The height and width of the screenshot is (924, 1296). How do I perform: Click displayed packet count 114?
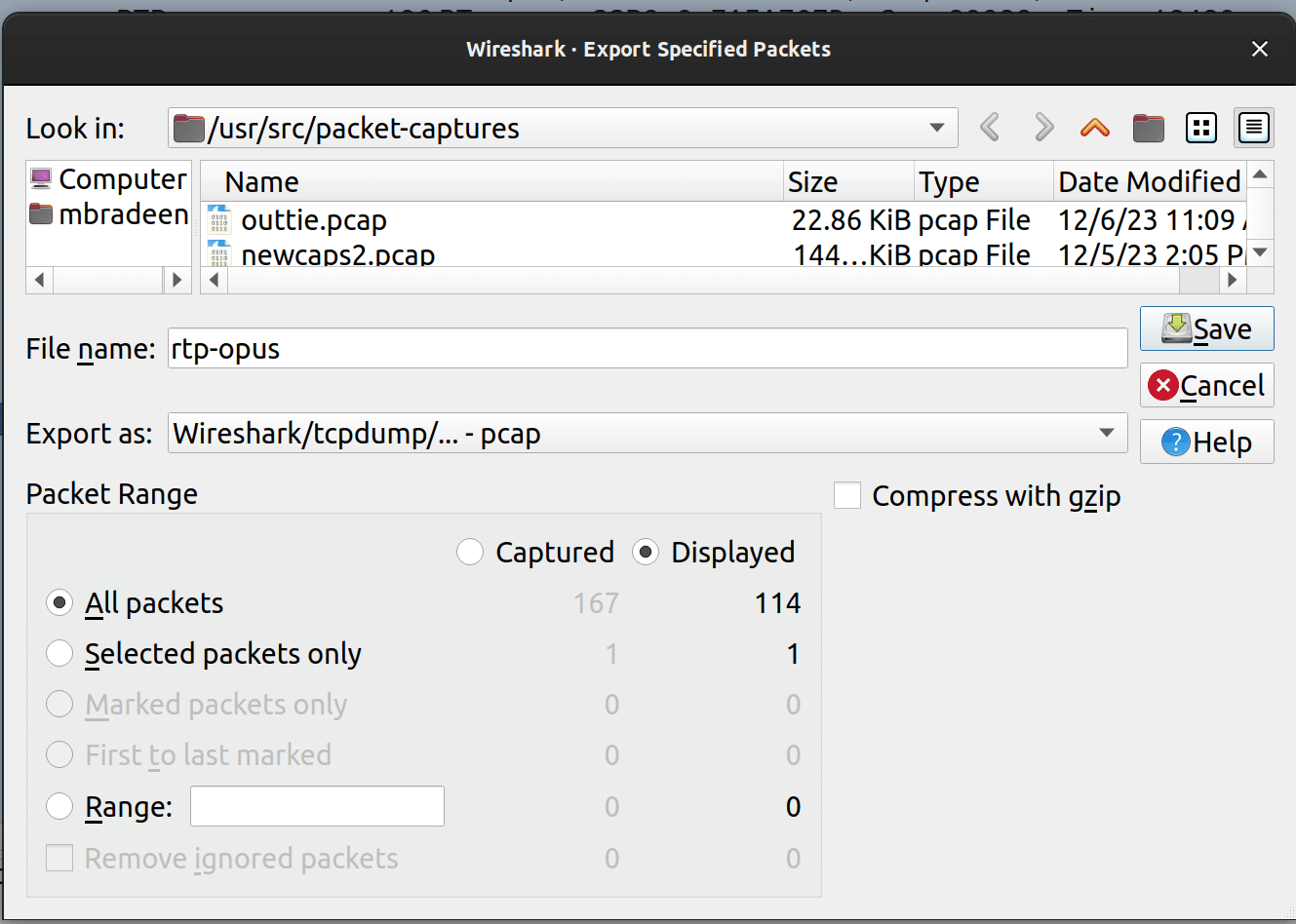(777, 603)
